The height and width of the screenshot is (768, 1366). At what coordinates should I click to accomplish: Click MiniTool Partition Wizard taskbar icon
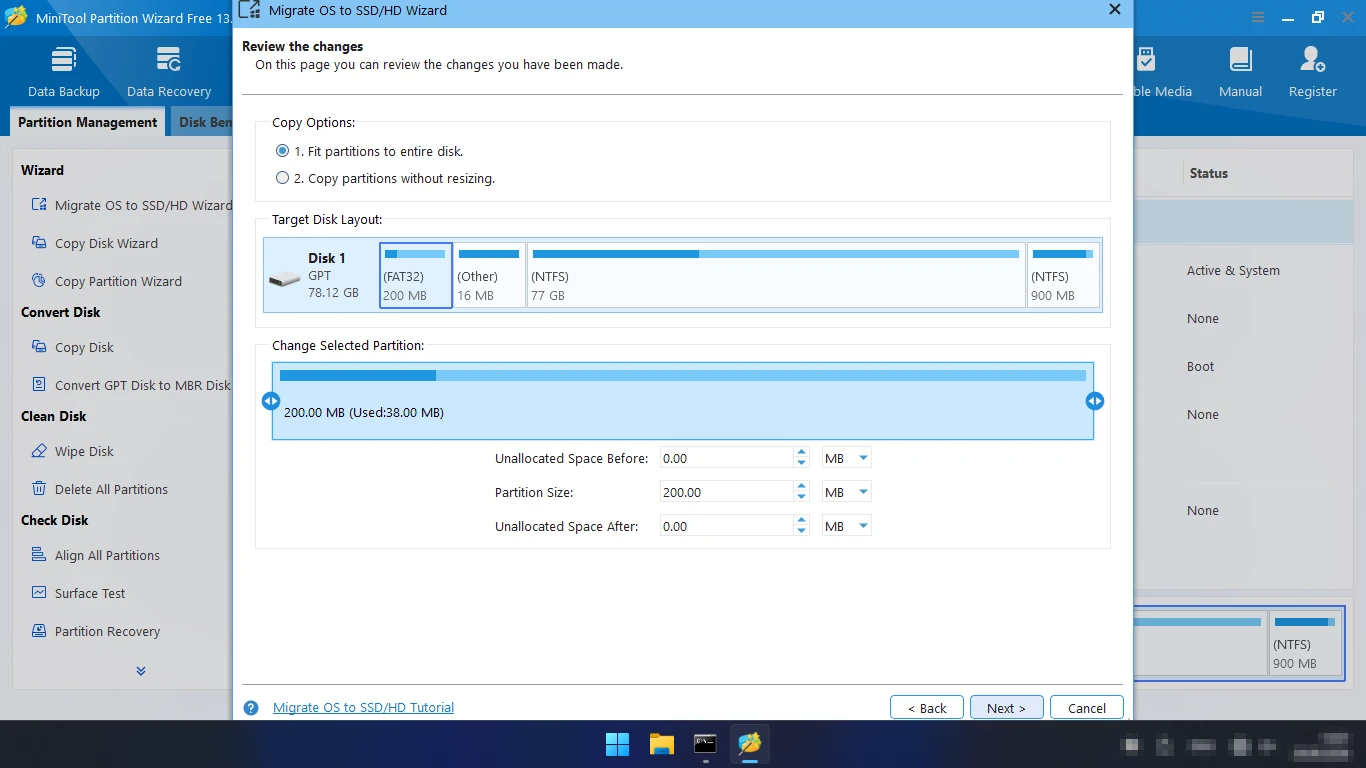(x=749, y=744)
